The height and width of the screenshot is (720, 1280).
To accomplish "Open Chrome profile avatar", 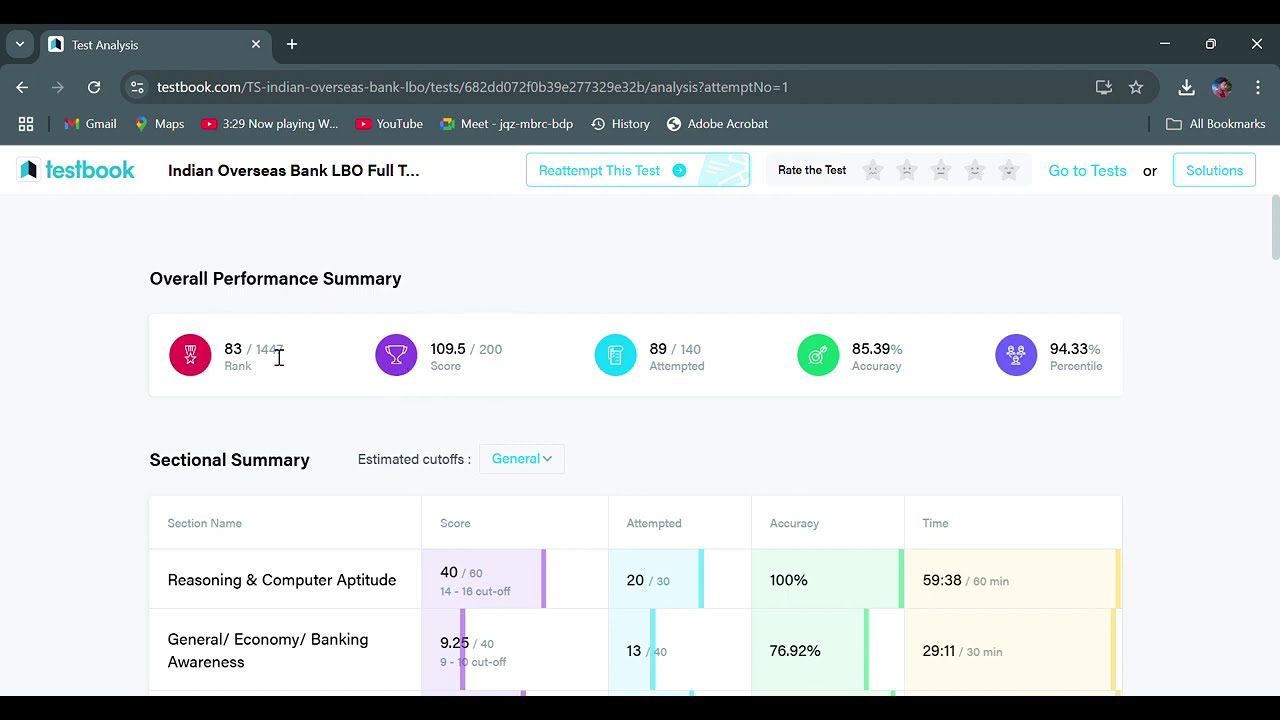I will (1221, 87).
